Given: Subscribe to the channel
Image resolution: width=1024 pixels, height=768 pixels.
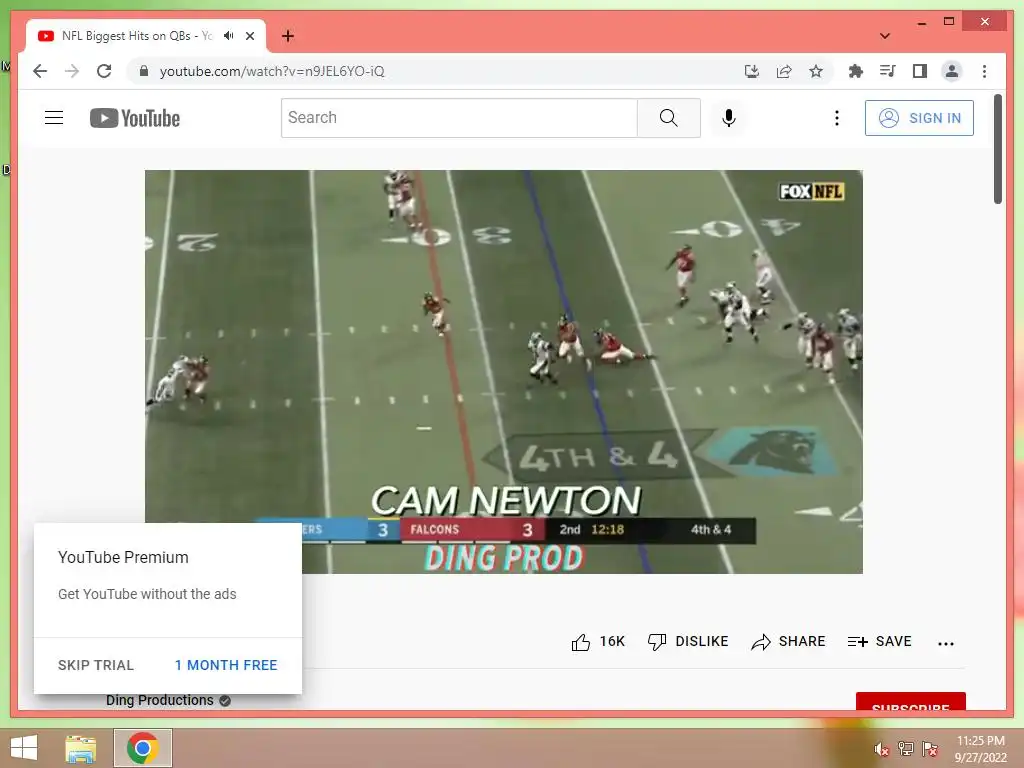Looking at the screenshot, I should (910, 702).
